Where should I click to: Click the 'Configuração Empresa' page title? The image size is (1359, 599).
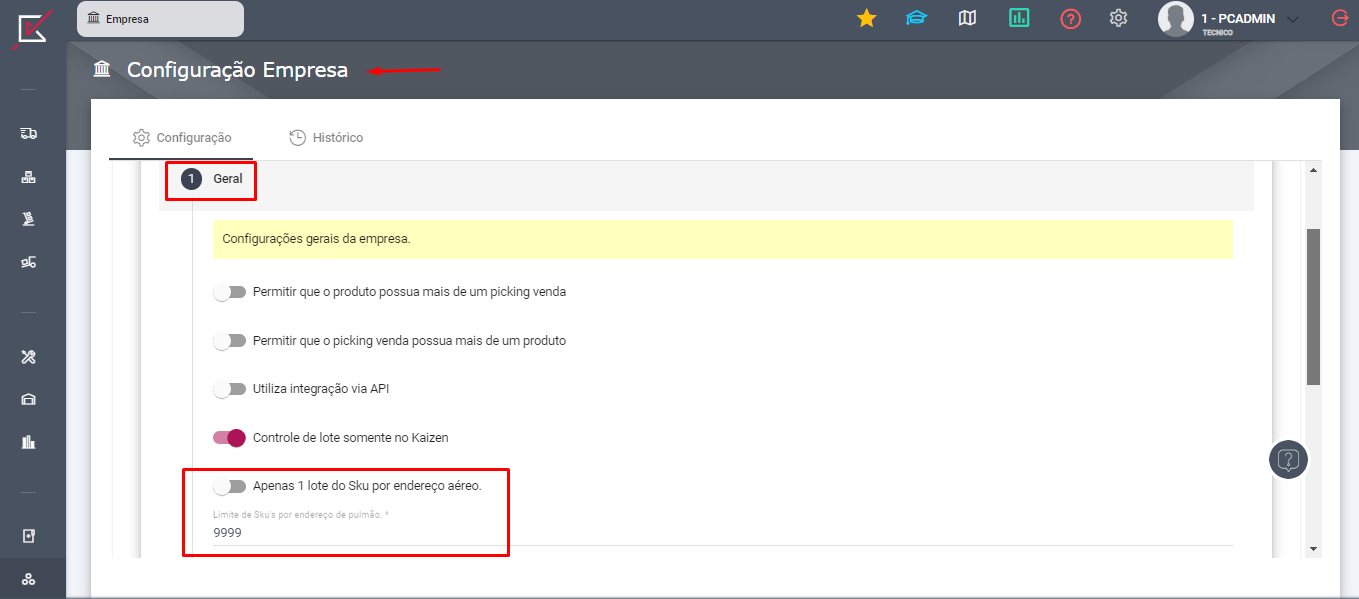pos(237,70)
